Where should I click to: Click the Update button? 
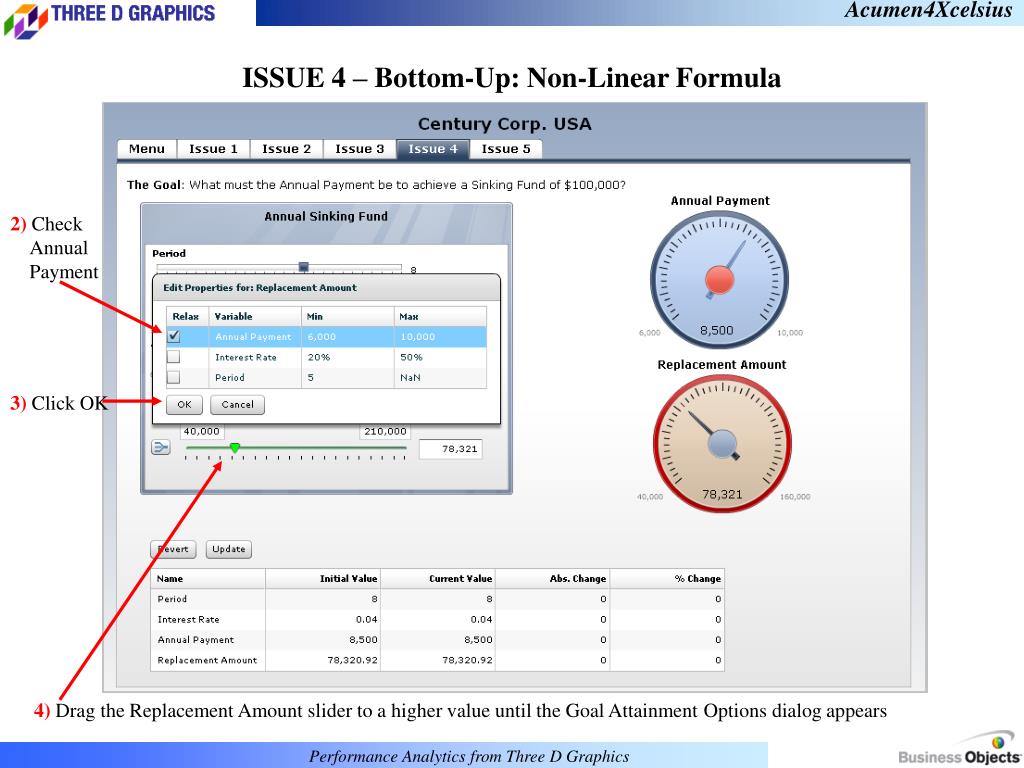click(x=229, y=549)
